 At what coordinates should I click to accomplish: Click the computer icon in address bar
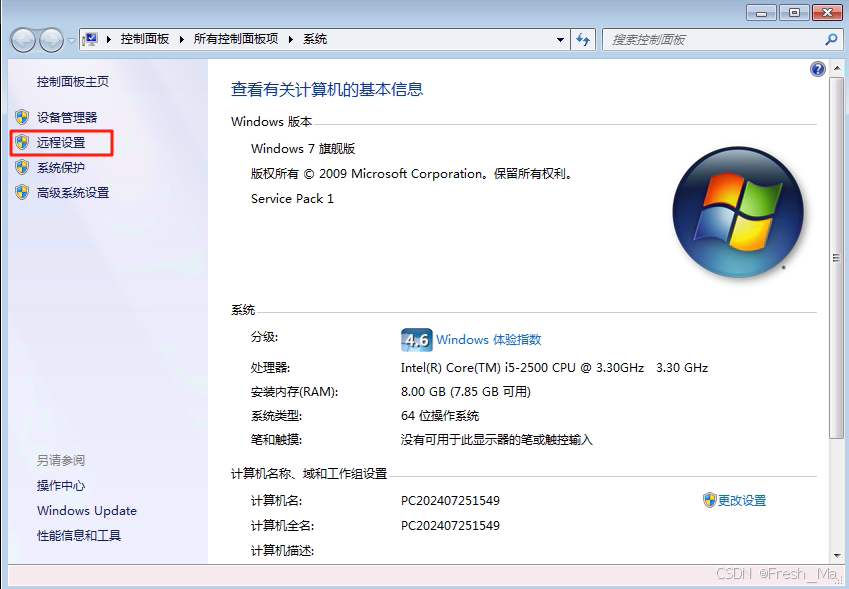[90, 40]
